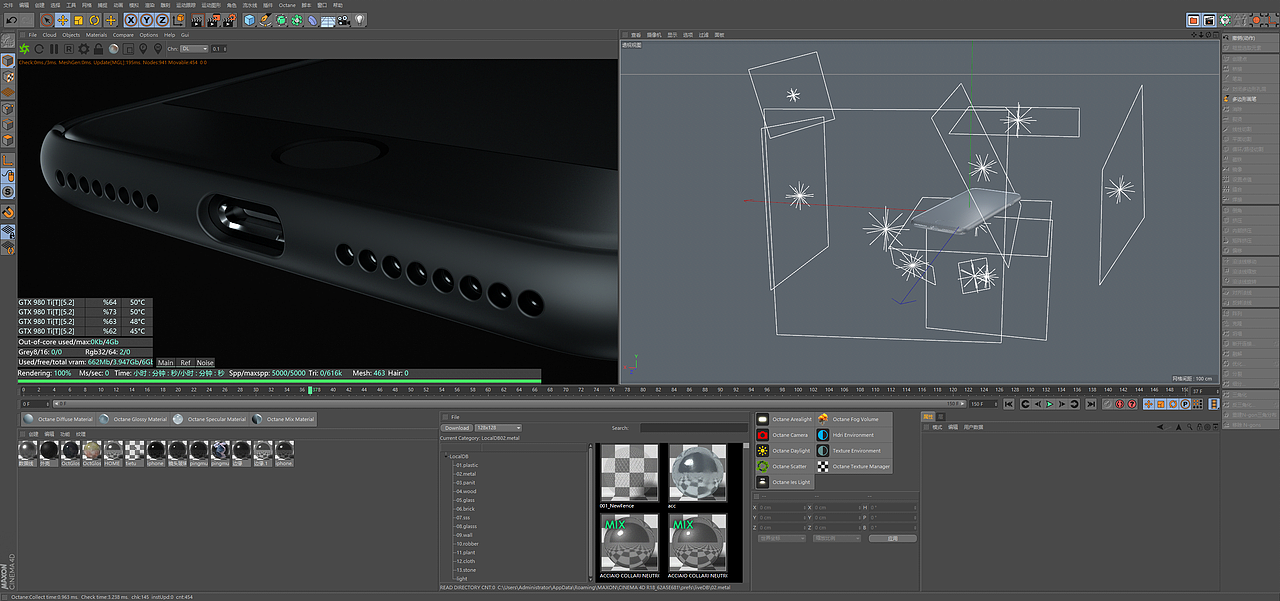Click the record keyframe red button

coord(1120,404)
